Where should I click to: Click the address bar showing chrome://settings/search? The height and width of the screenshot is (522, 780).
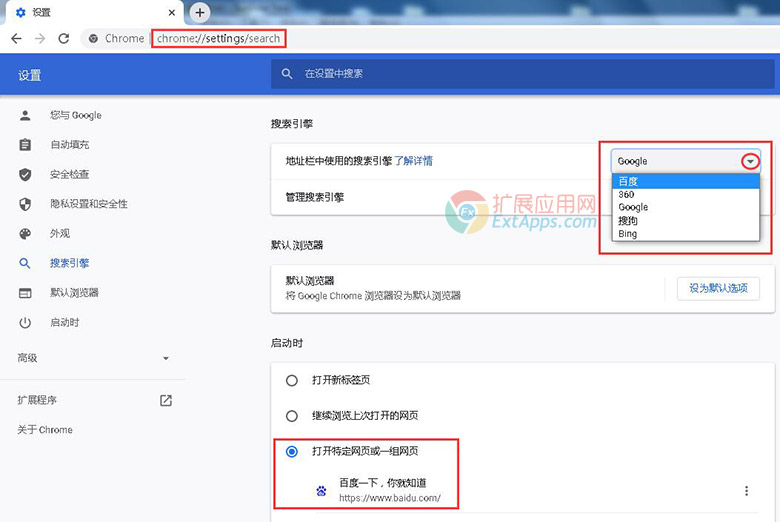[x=218, y=38]
